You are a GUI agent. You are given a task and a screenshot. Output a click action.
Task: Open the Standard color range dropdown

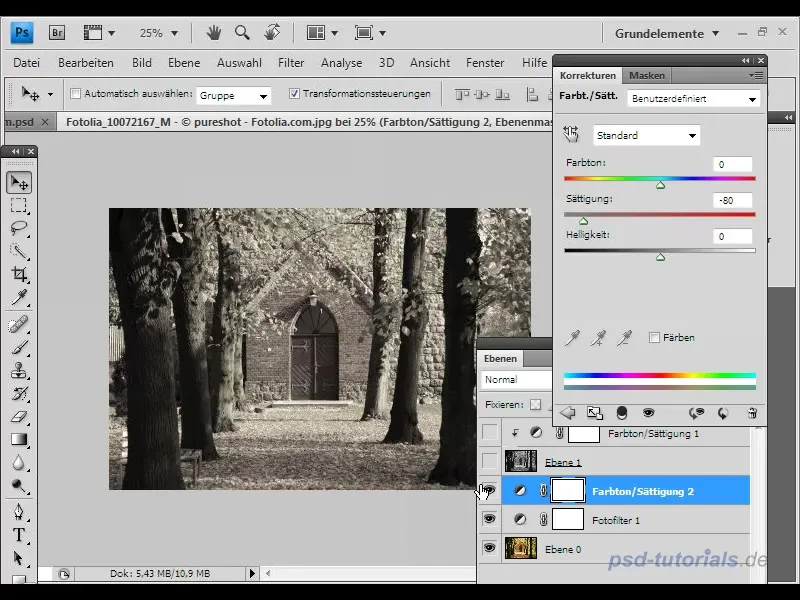pos(646,136)
